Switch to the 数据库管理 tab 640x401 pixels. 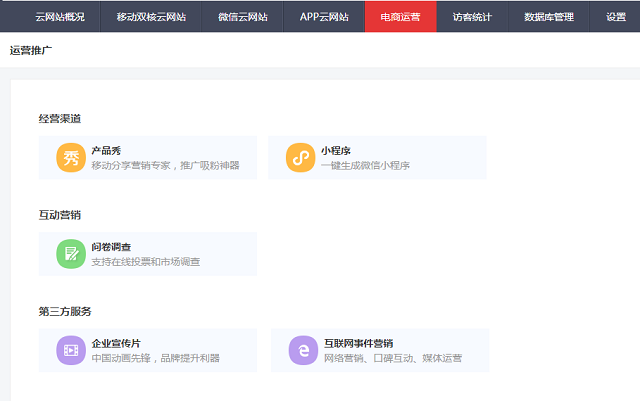(x=549, y=17)
